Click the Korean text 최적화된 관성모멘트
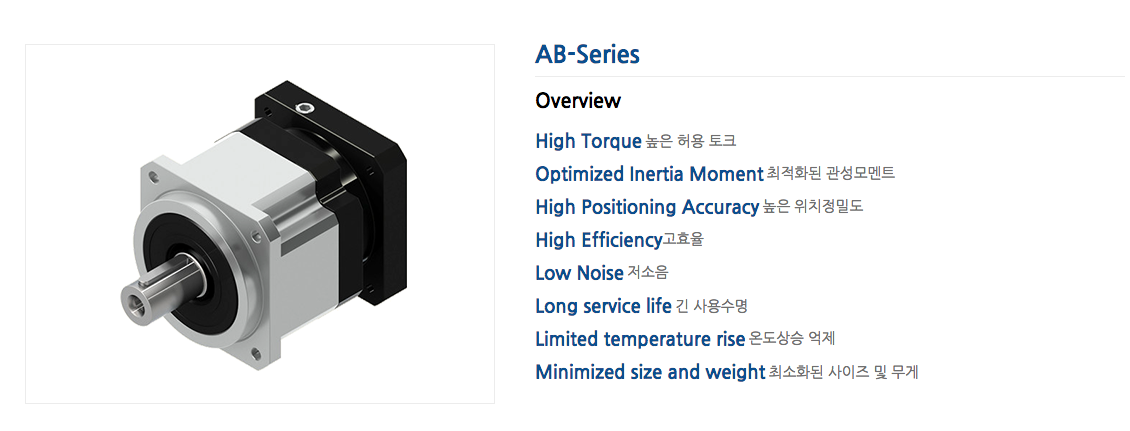1130x431 pixels. (830, 174)
